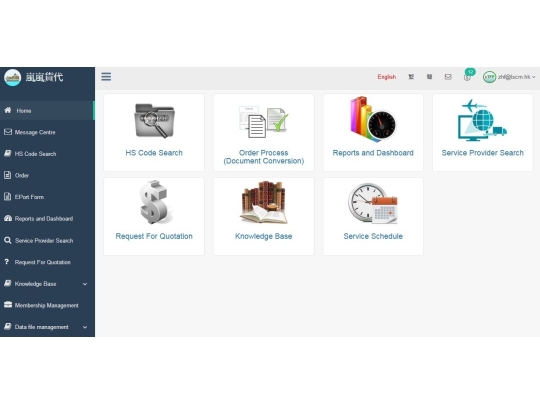Image resolution: width=540 pixels, height=405 pixels.
Task: Open the Knowledge Base books tile
Action: (263, 216)
